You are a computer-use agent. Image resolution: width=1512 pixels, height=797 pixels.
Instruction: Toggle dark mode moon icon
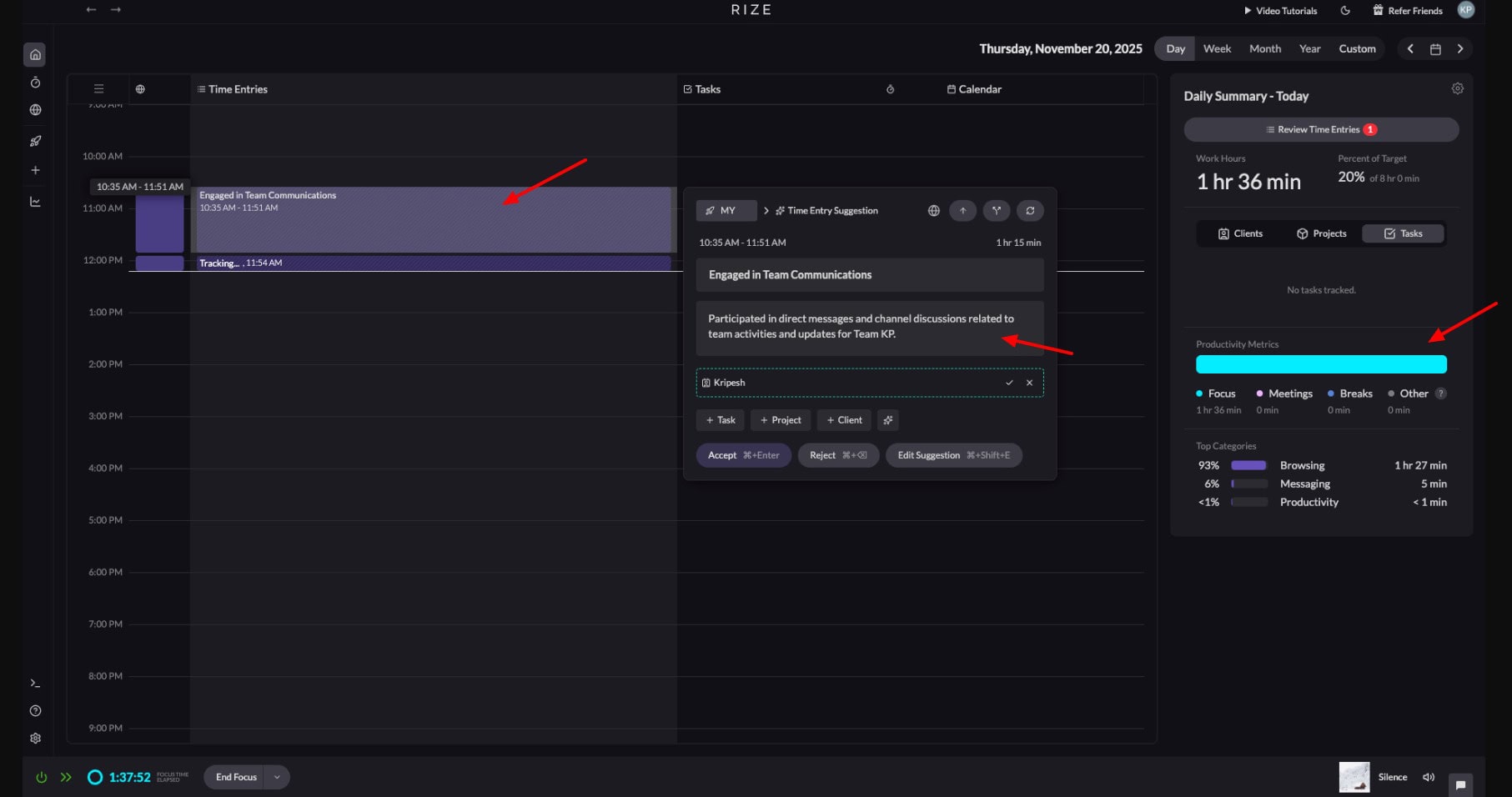tap(1345, 11)
